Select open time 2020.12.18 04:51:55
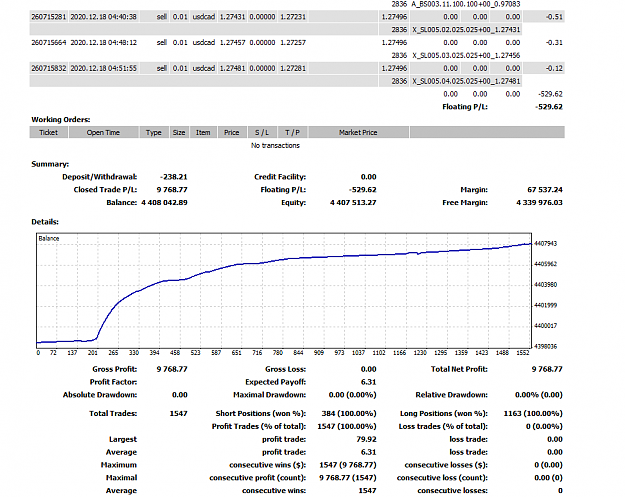This screenshot has height=497, width=625. 104,68
